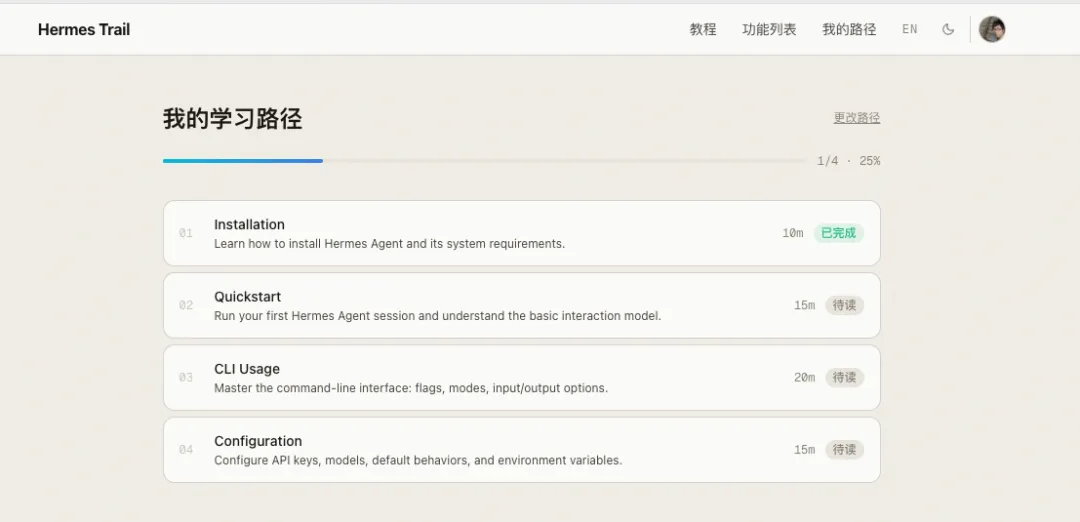Click description 'Learn how to install Hermes Agent'
The image size is (1080, 522).
(390, 244)
